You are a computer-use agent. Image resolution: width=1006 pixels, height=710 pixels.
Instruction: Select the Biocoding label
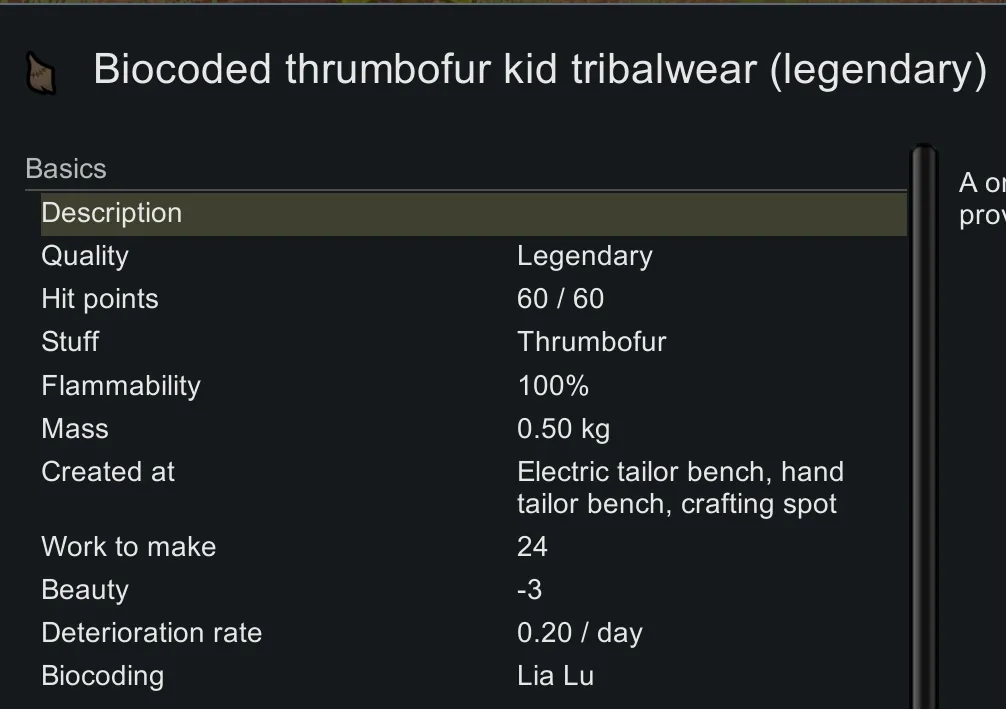(102, 676)
